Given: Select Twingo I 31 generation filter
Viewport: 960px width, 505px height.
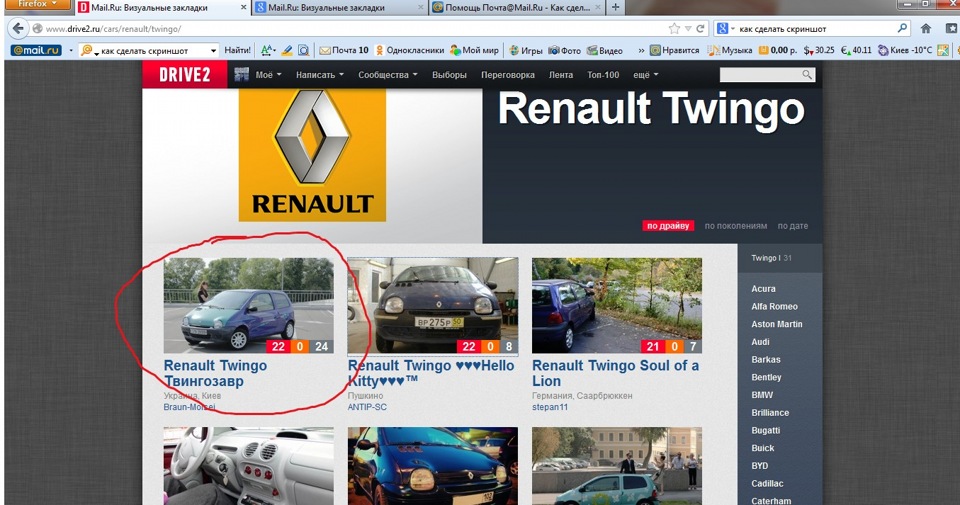Looking at the screenshot, I should pos(771,258).
